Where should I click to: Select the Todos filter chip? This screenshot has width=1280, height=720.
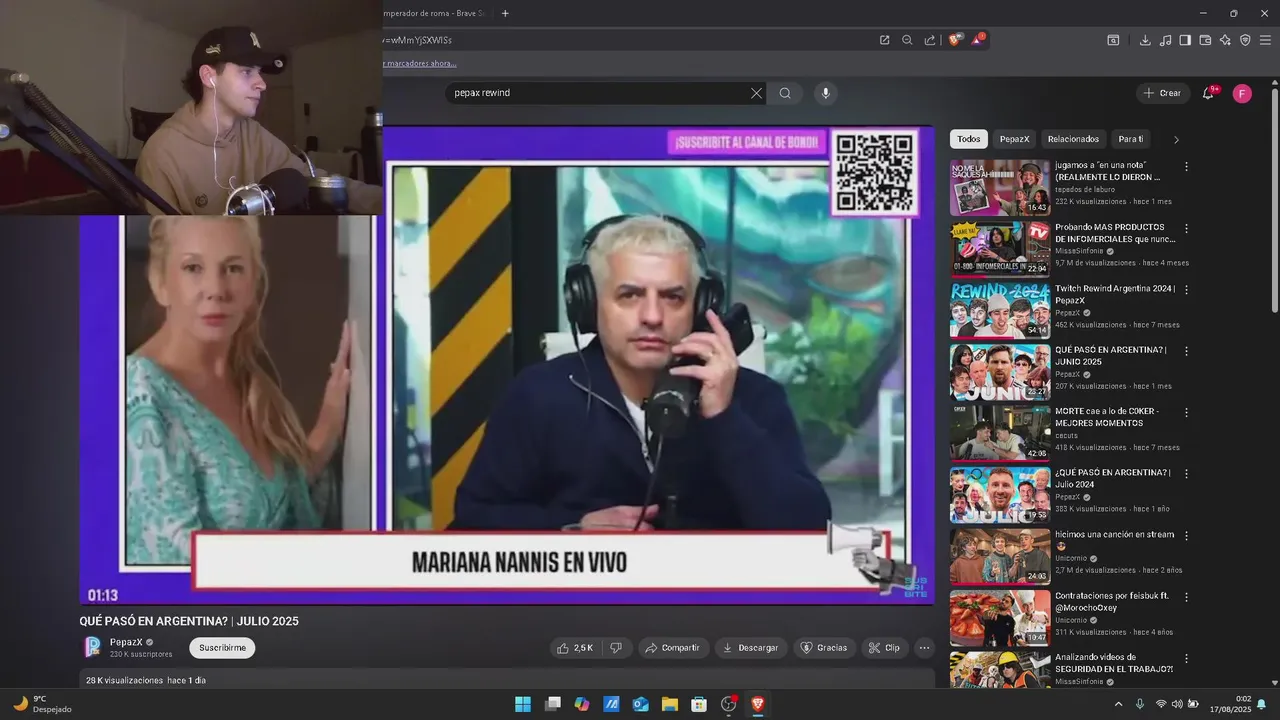pos(968,139)
